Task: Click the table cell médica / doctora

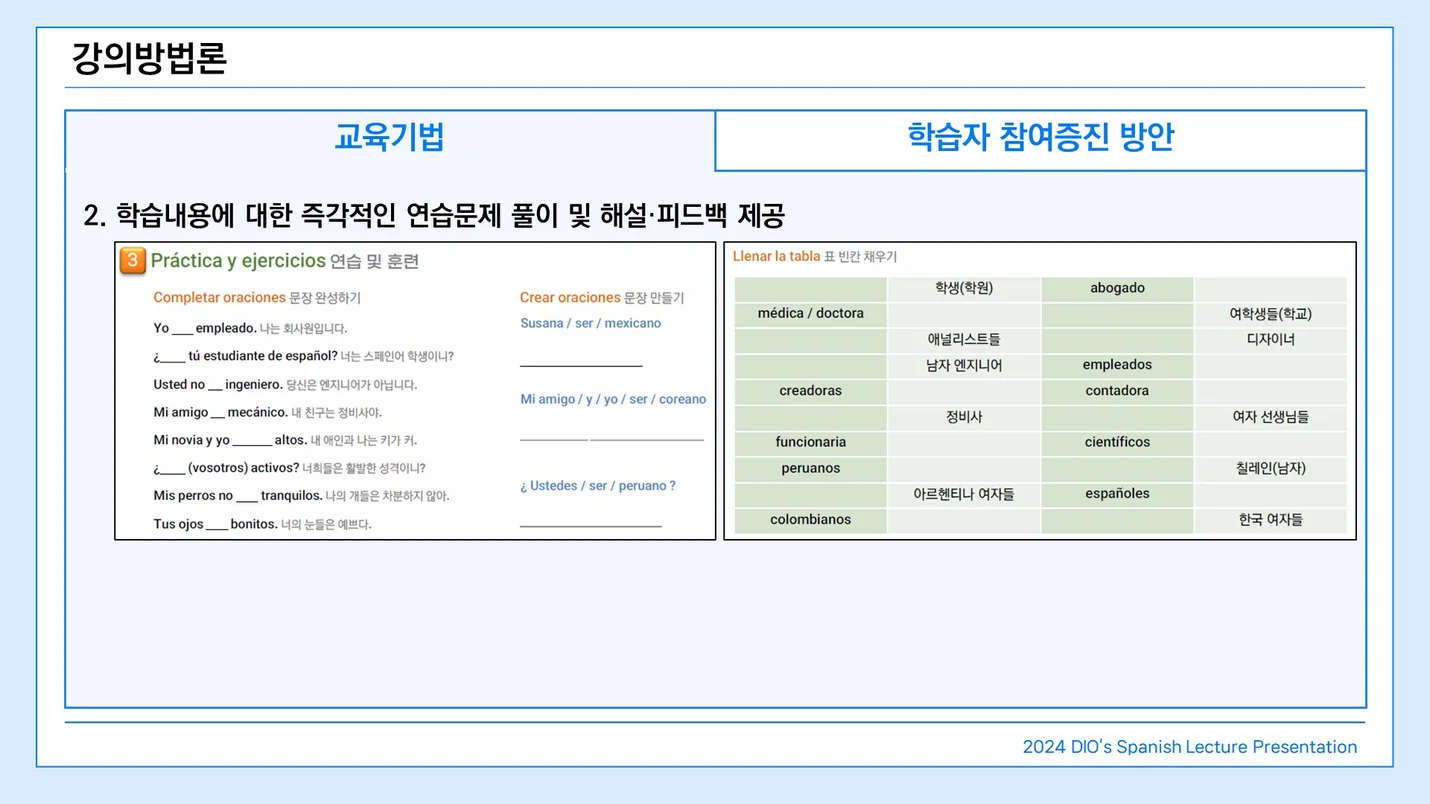Action: click(x=810, y=314)
